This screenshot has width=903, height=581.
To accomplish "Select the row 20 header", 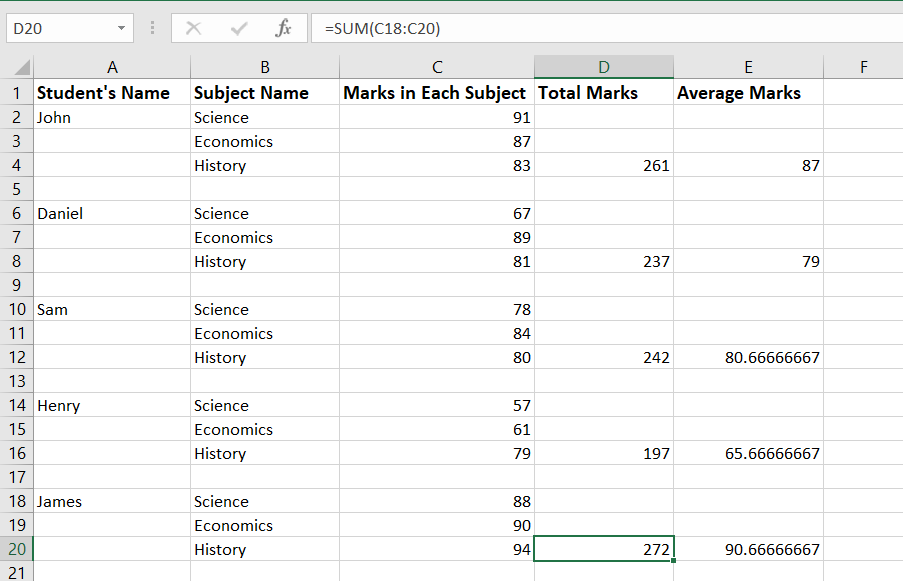I will point(16,549).
